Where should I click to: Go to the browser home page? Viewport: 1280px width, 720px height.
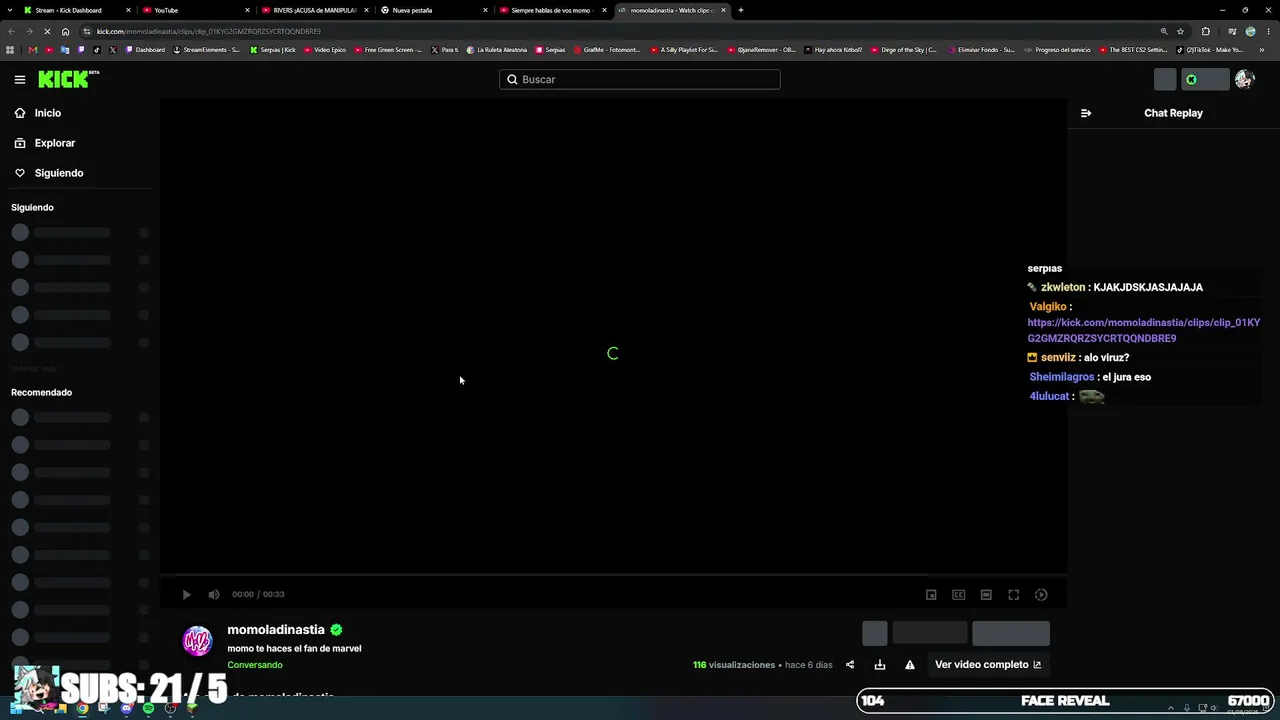click(x=65, y=31)
